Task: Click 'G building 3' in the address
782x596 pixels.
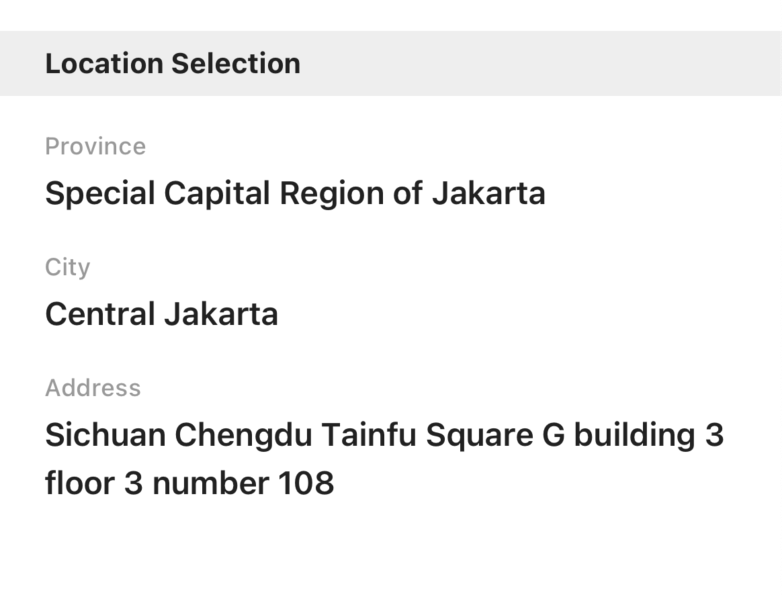Action: (633, 435)
